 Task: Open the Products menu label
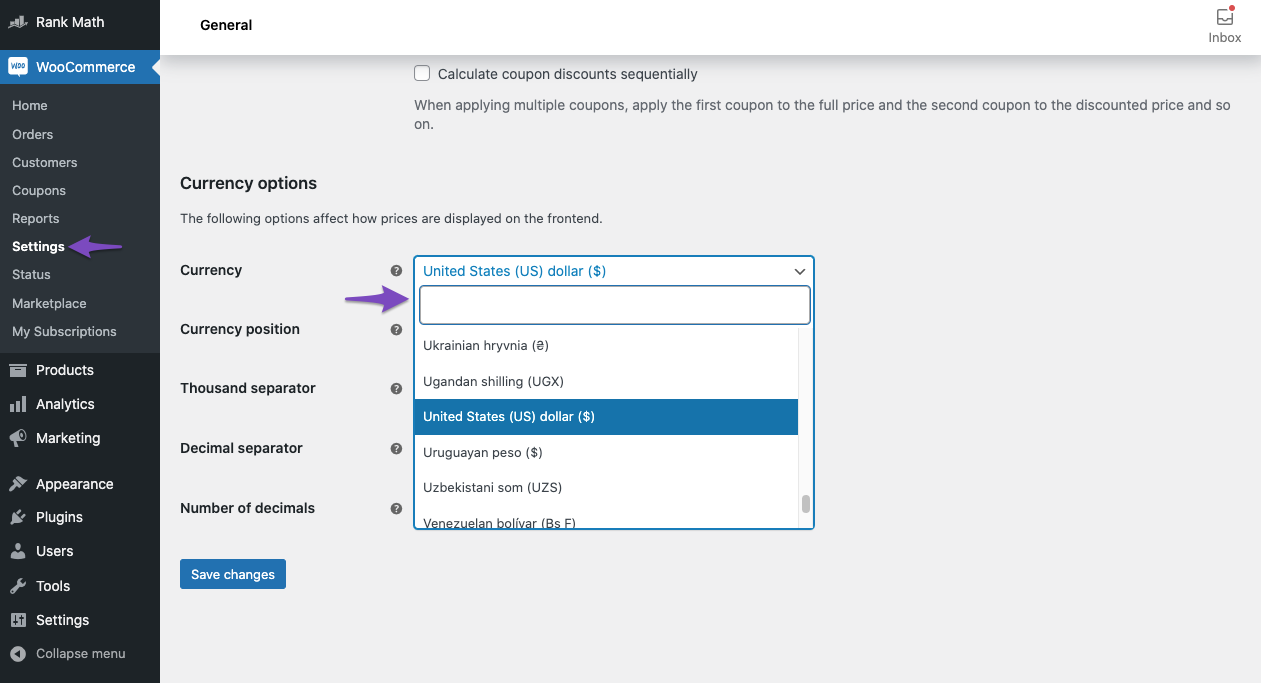point(65,370)
